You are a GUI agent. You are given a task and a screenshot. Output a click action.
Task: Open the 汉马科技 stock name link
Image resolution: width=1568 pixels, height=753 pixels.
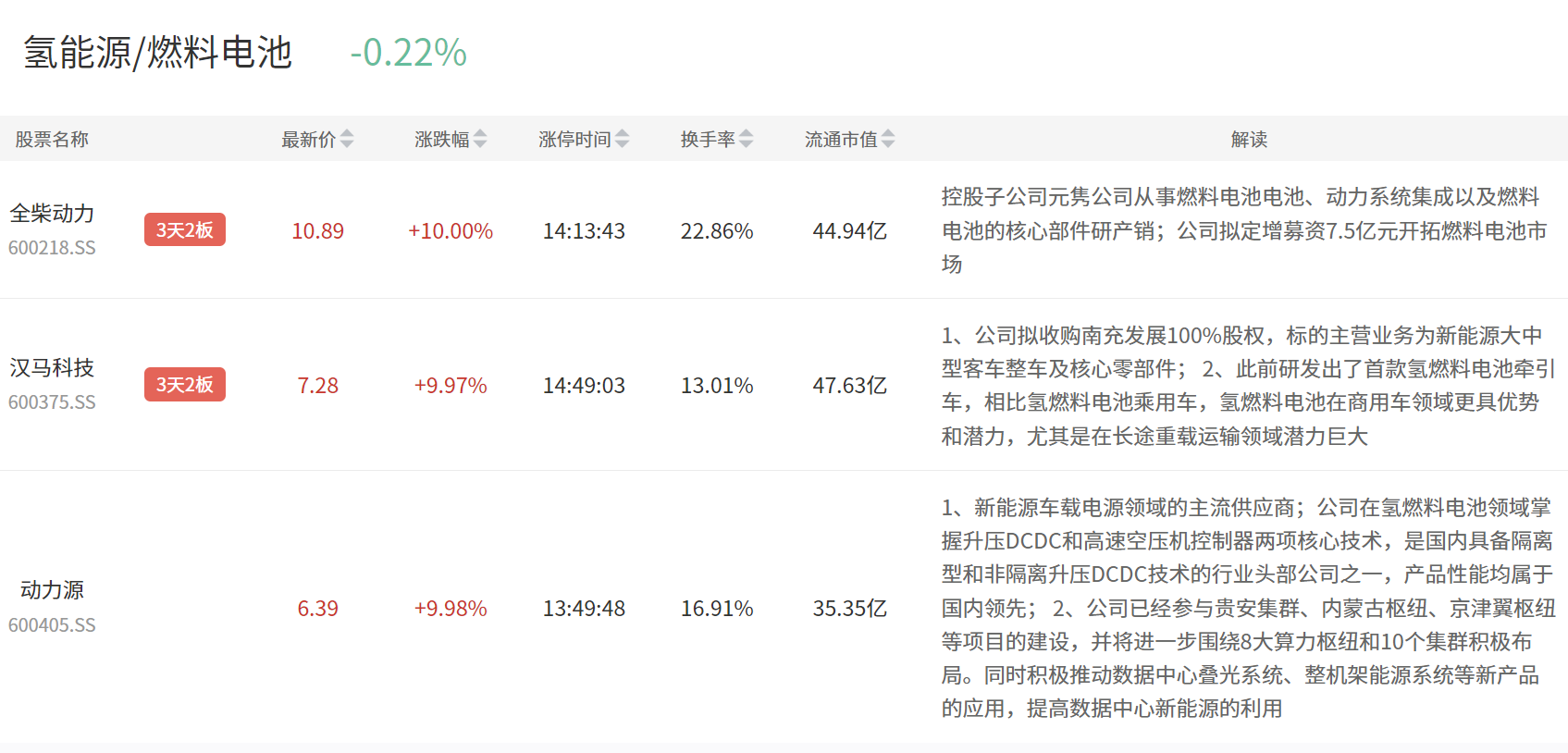pos(52,368)
